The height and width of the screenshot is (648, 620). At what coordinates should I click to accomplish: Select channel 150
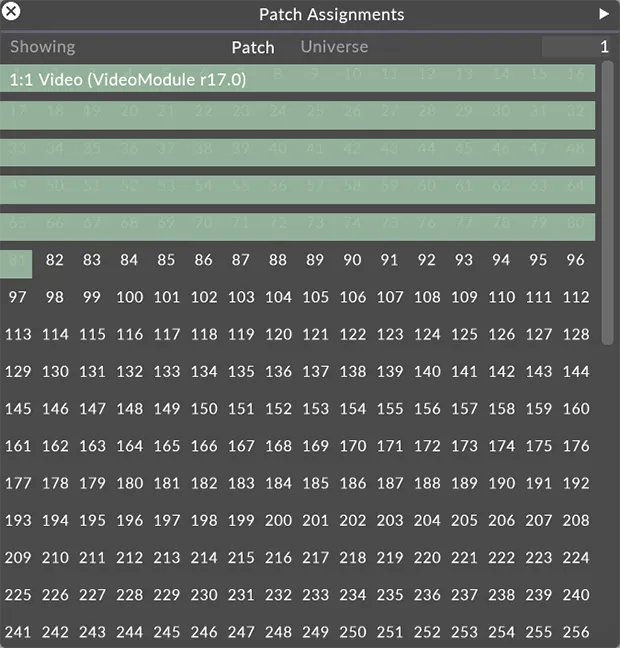204,409
